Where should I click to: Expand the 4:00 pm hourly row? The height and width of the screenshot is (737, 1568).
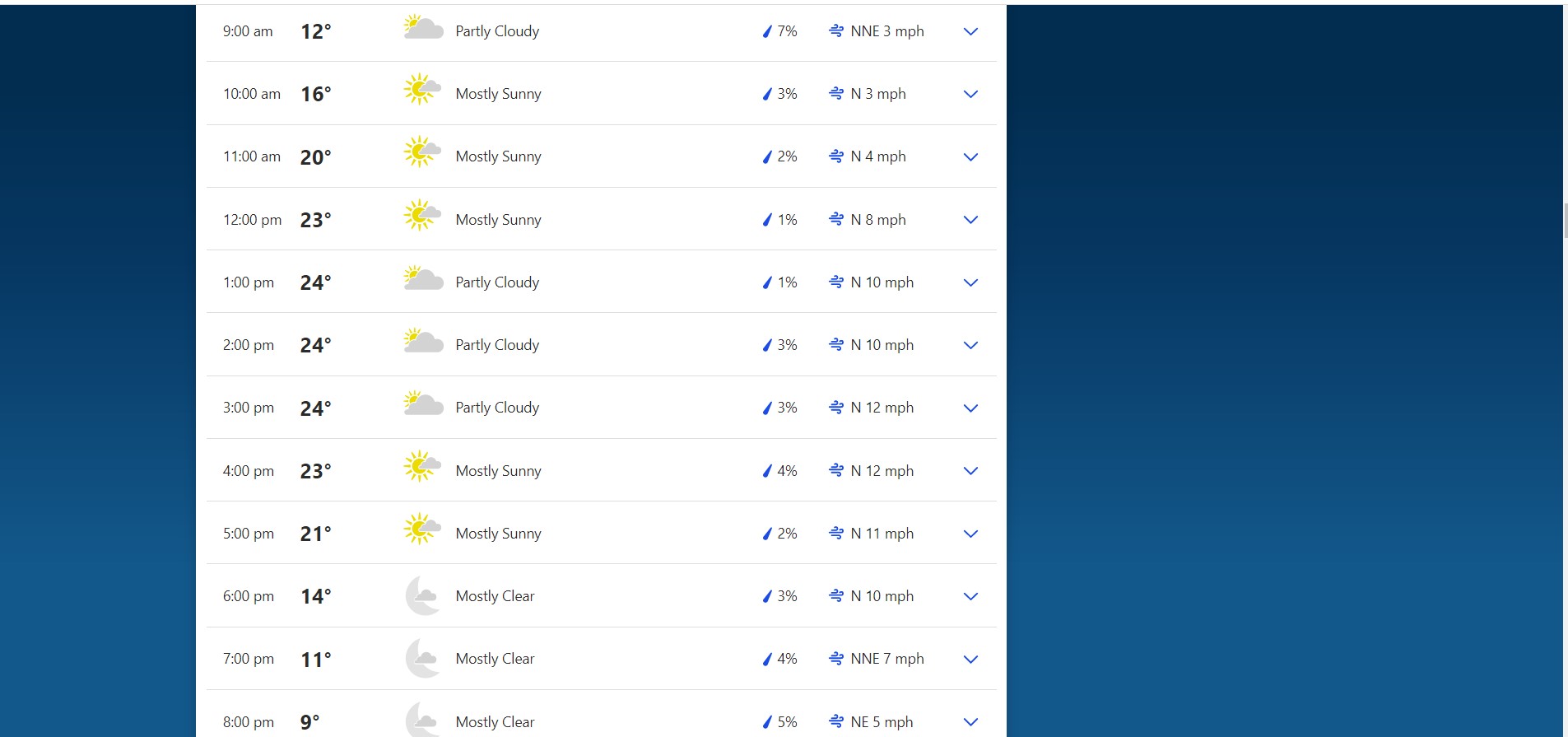[x=970, y=471]
